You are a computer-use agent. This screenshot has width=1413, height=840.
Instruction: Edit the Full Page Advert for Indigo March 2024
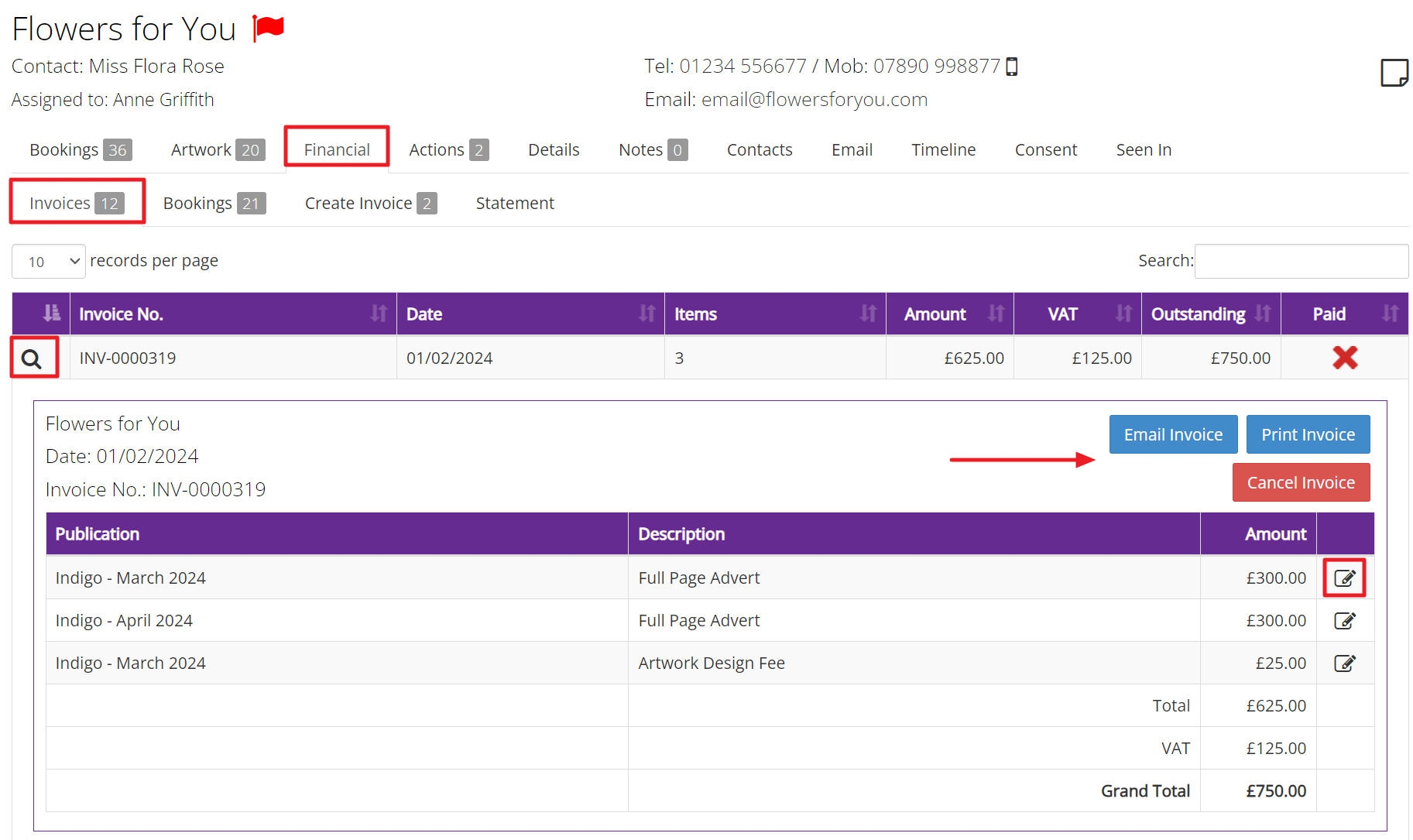tap(1345, 578)
